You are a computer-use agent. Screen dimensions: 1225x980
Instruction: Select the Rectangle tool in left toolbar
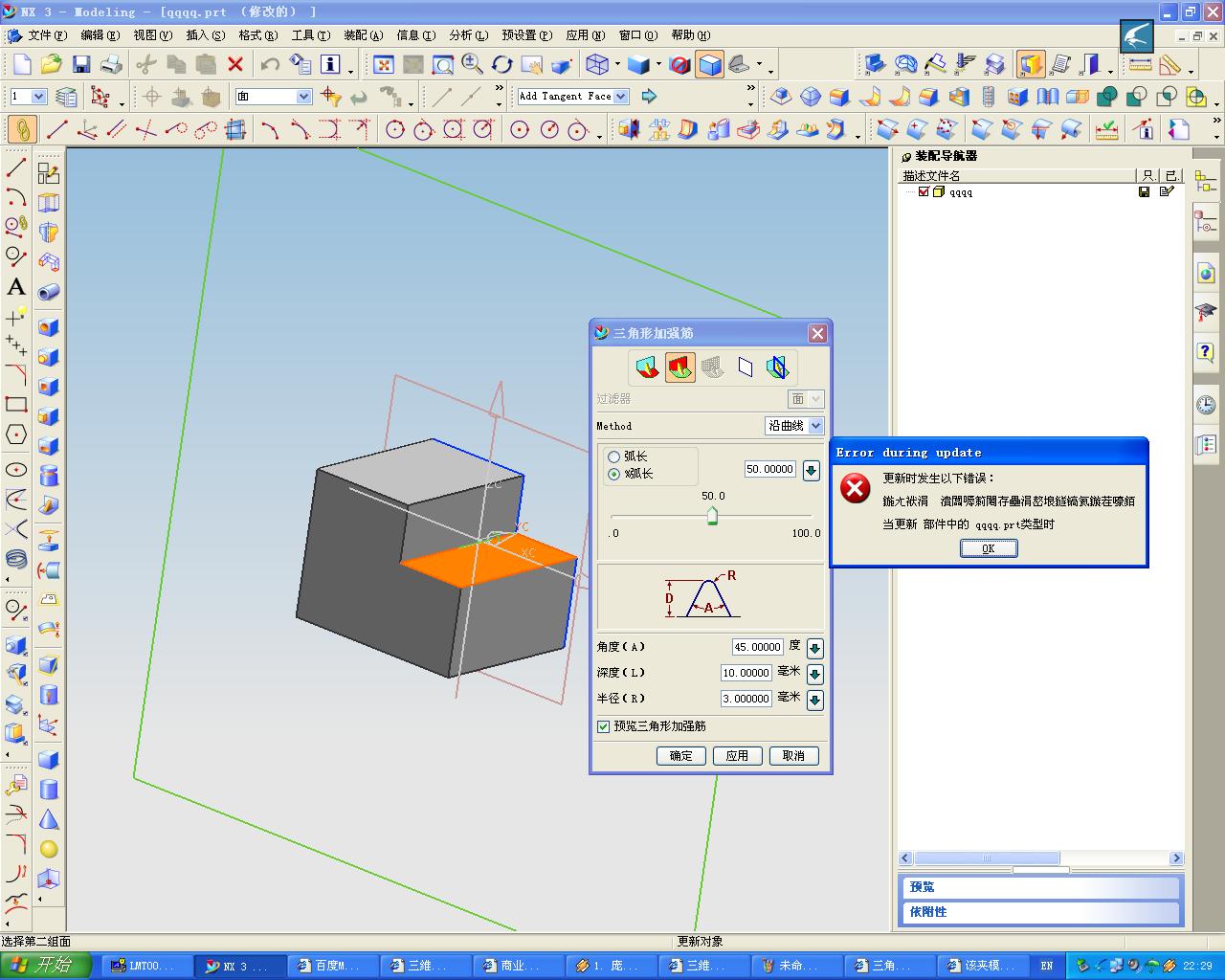[x=16, y=405]
